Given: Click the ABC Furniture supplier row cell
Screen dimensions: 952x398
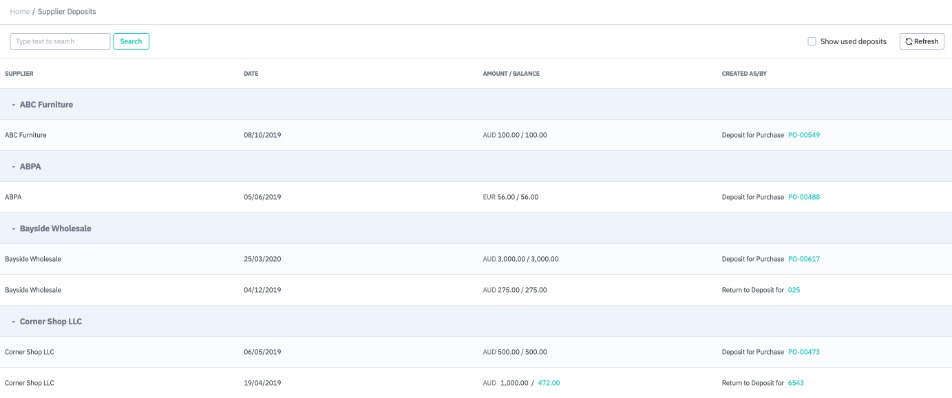Looking at the screenshot, I should pos(26,135).
